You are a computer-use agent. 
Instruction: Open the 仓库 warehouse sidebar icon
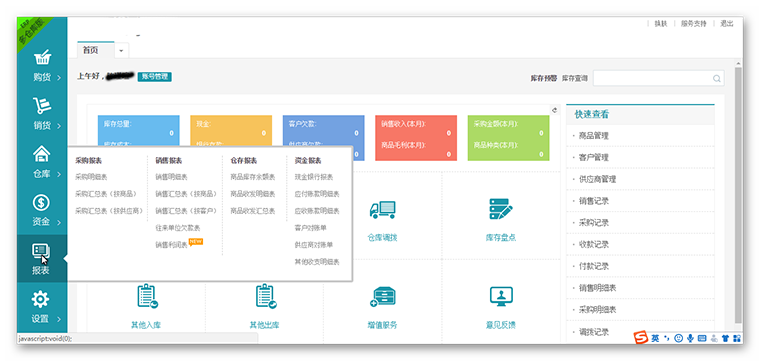42,154
